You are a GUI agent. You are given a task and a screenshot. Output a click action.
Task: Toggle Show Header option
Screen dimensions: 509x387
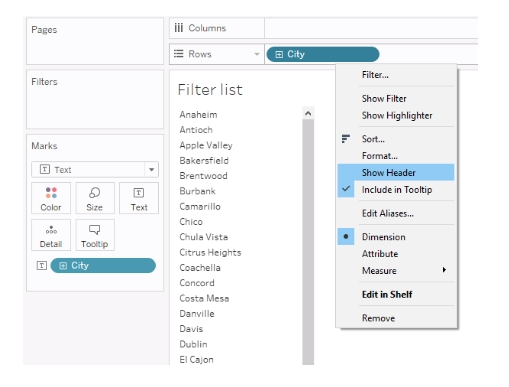[x=396, y=172]
